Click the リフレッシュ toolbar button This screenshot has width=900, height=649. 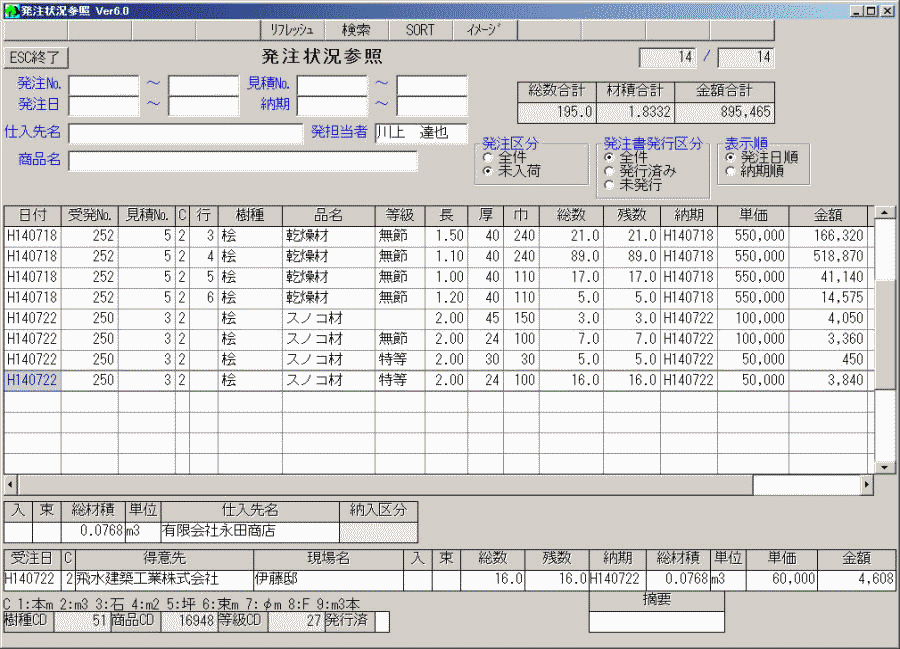coord(292,30)
